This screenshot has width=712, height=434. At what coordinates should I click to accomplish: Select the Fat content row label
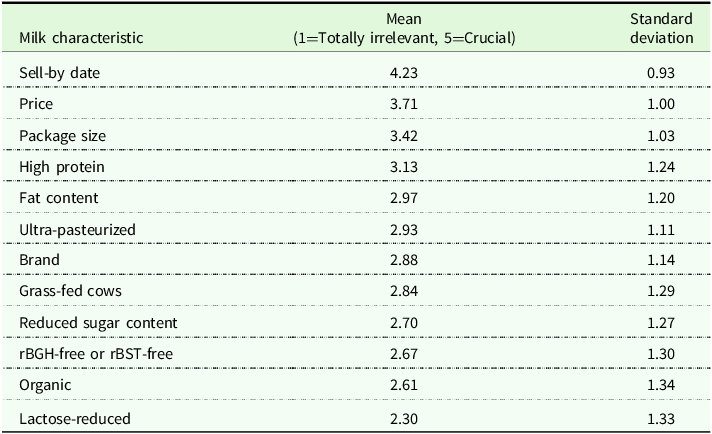point(59,198)
